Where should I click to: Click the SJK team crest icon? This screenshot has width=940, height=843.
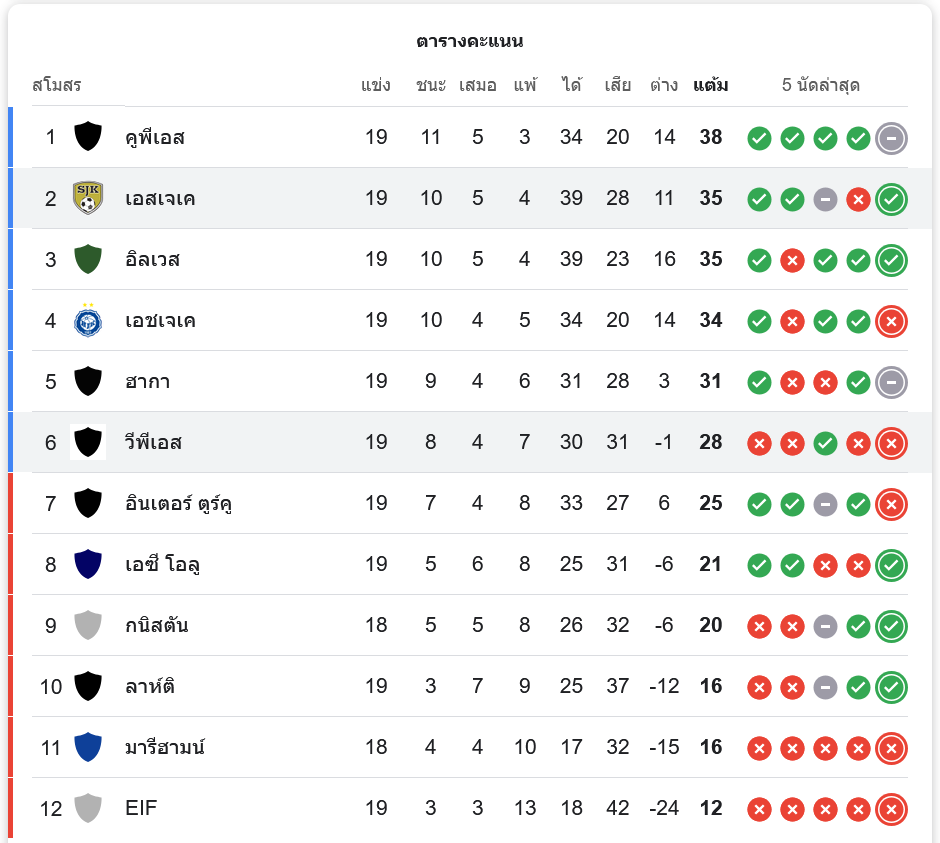pyautogui.click(x=88, y=198)
